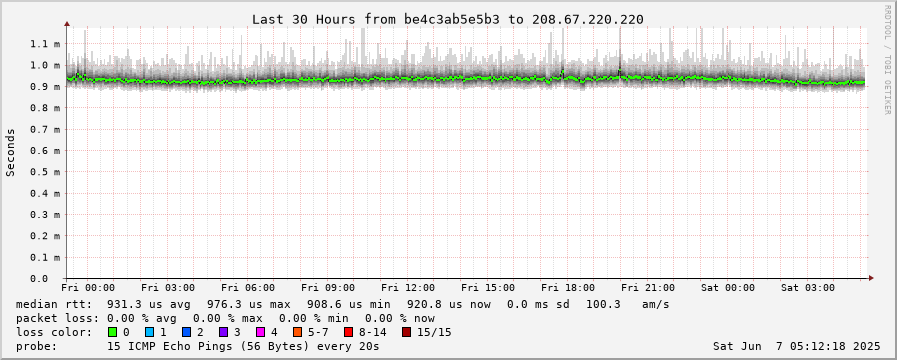Click the purple loss color 3 swatch
This screenshot has width=897, height=360.
(224, 332)
